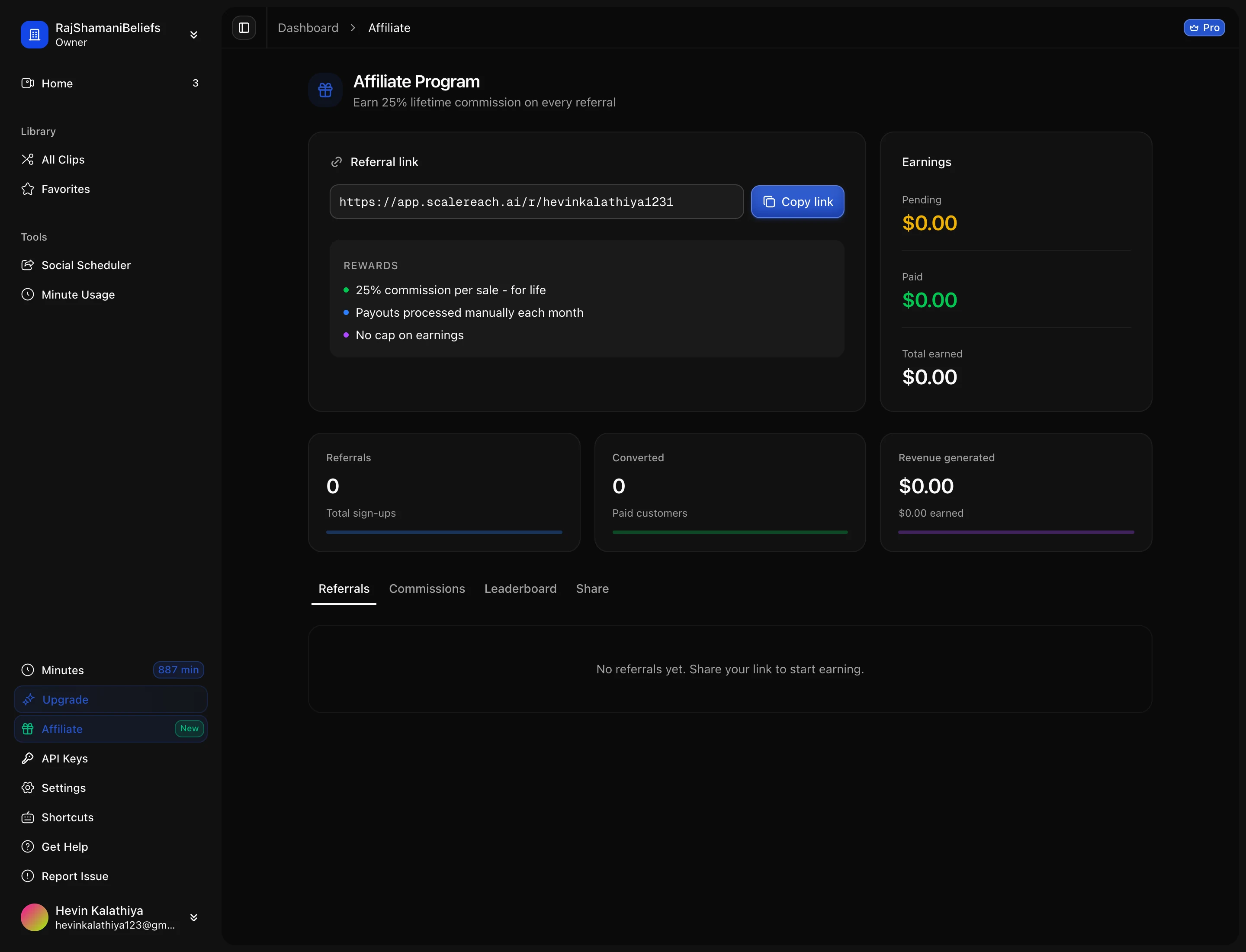Click the New badge on Affiliate

pos(189,729)
